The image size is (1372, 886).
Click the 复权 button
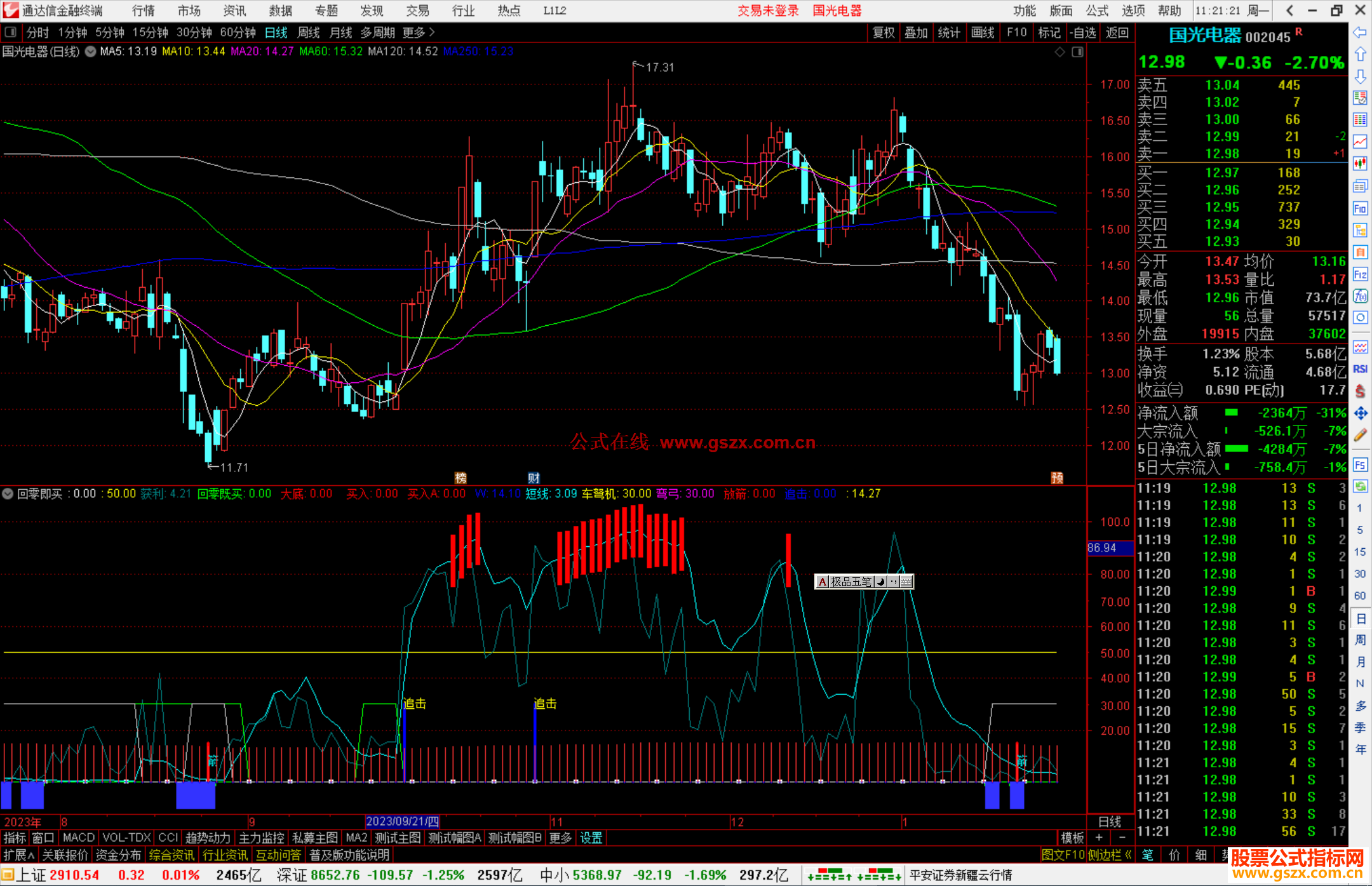pyautogui.click(x=884, y=32)
